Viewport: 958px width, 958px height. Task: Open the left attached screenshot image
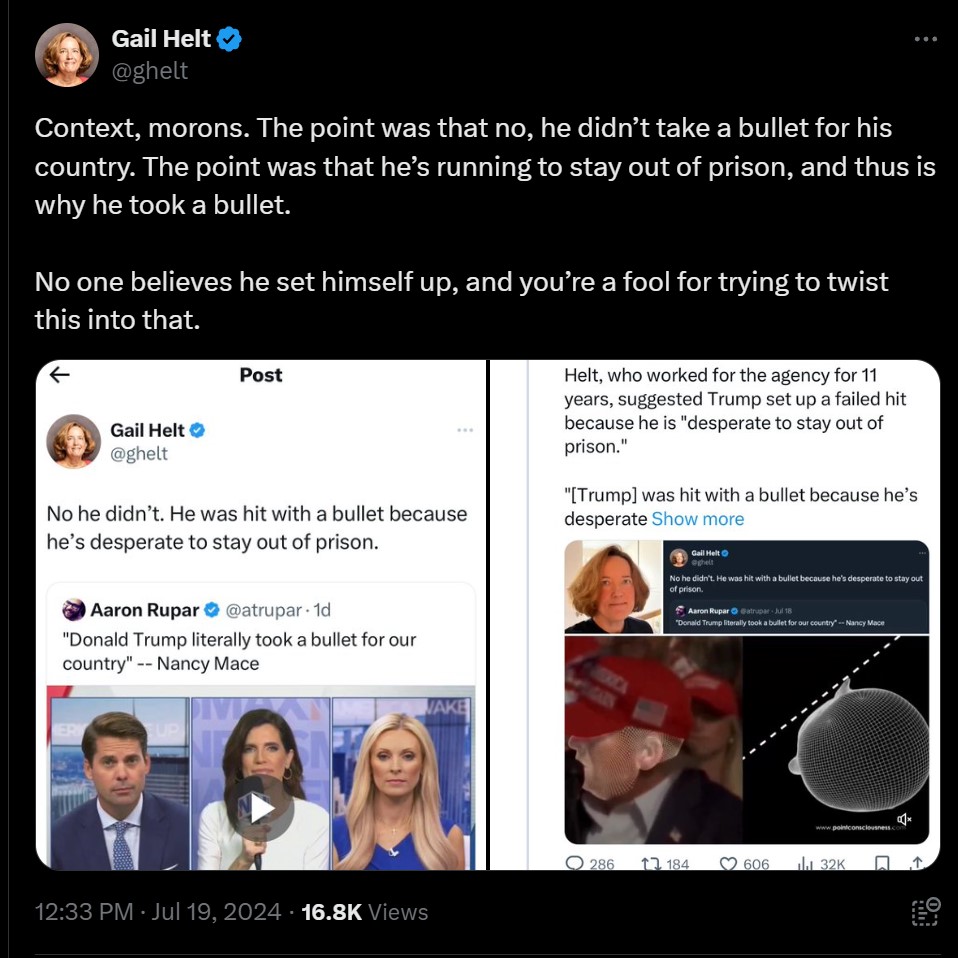[261, 615]
